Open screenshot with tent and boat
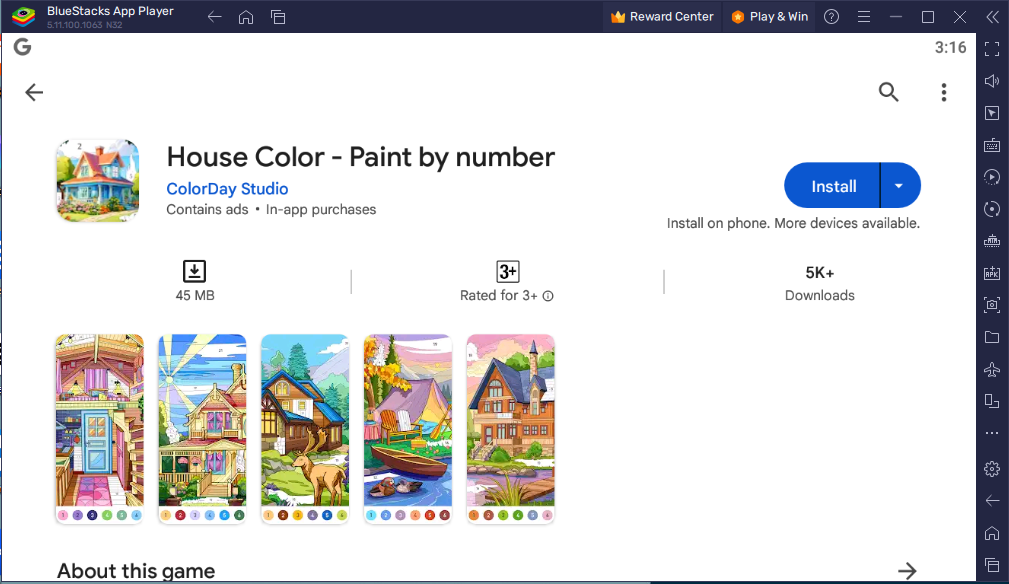 point(408,428)
